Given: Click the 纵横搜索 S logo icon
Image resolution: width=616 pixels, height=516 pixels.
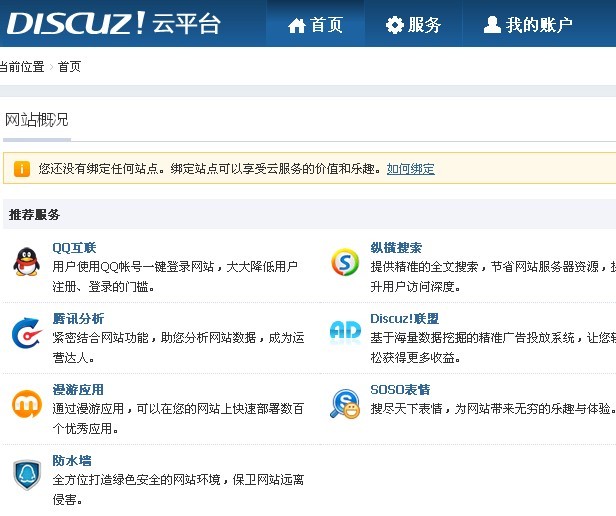Looking at the screenshot, I should [345, 262].
